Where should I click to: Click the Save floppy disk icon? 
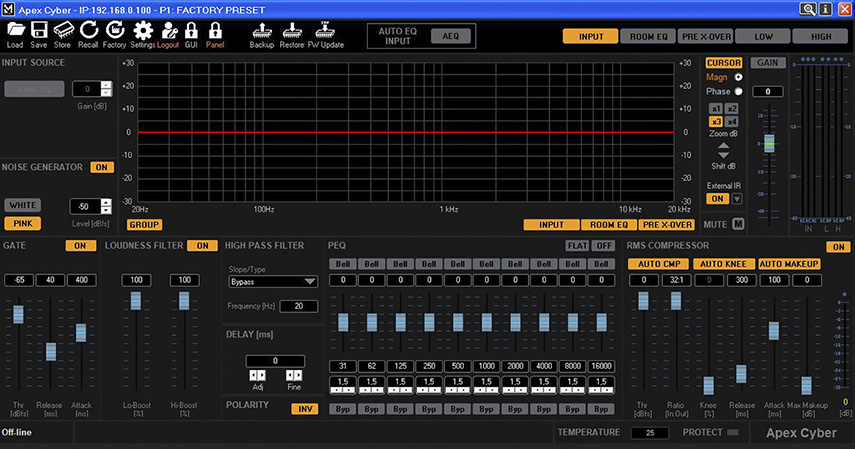pos(39,30)
